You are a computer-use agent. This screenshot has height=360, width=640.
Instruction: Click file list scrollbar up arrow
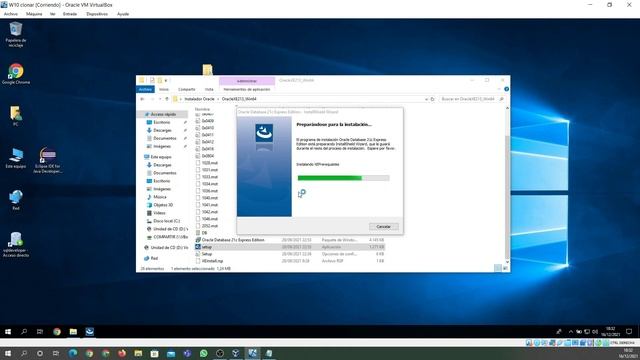[507, 108]
